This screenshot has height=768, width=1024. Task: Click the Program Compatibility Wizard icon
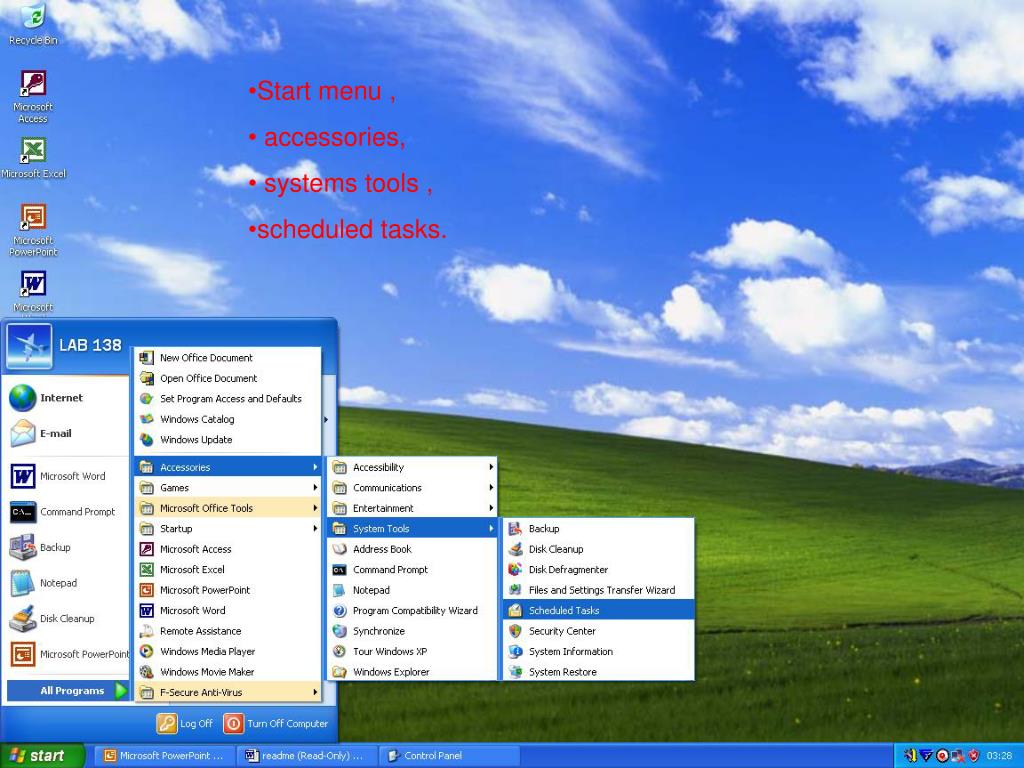click(340, 611)
